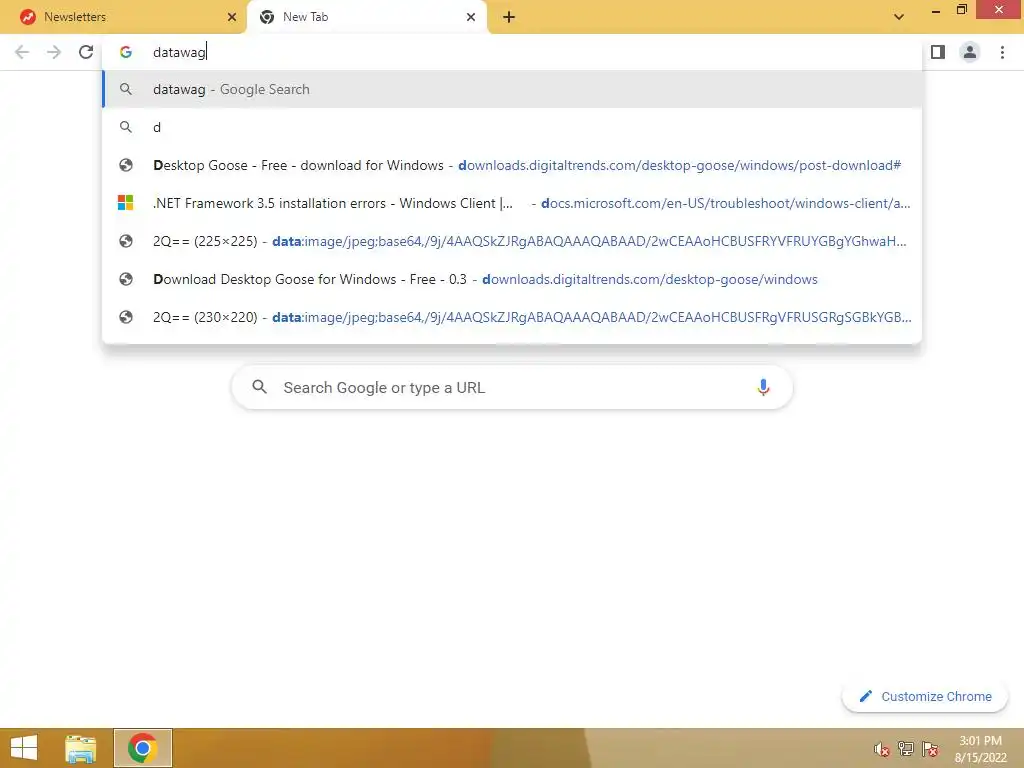Click the search magnifier in Google box
This screenshot has width=1024, height=768.
(259, 387)
